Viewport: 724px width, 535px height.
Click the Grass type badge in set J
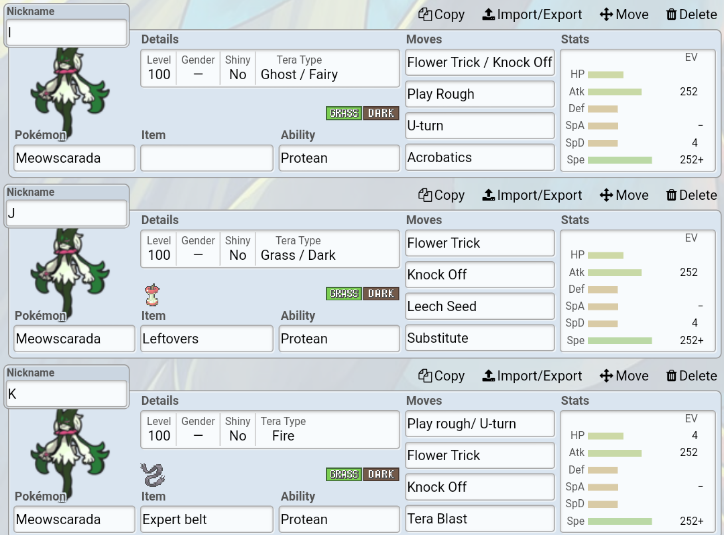[x=344, y=294]
